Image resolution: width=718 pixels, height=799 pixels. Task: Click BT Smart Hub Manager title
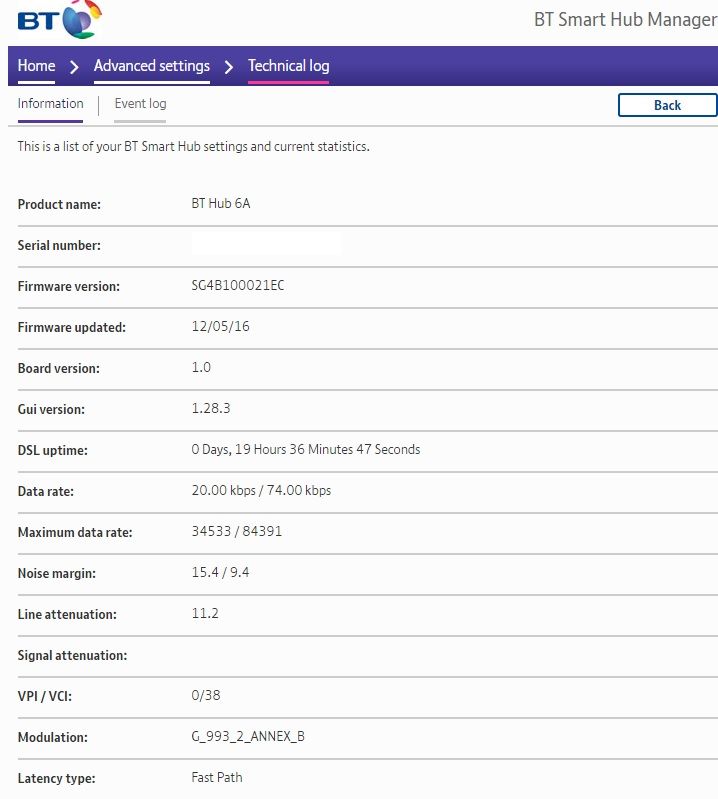point(625,19)
